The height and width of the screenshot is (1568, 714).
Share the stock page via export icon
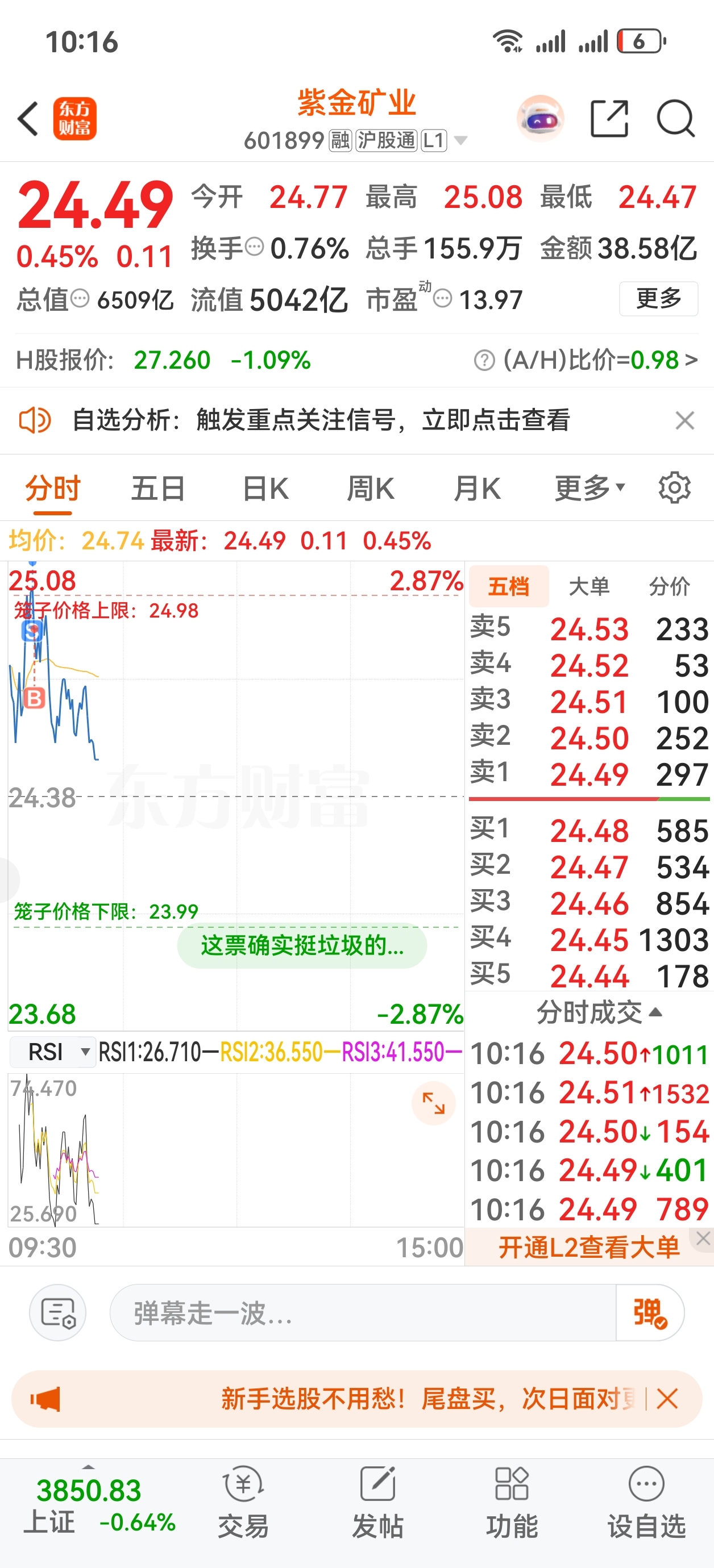(609, 118)
